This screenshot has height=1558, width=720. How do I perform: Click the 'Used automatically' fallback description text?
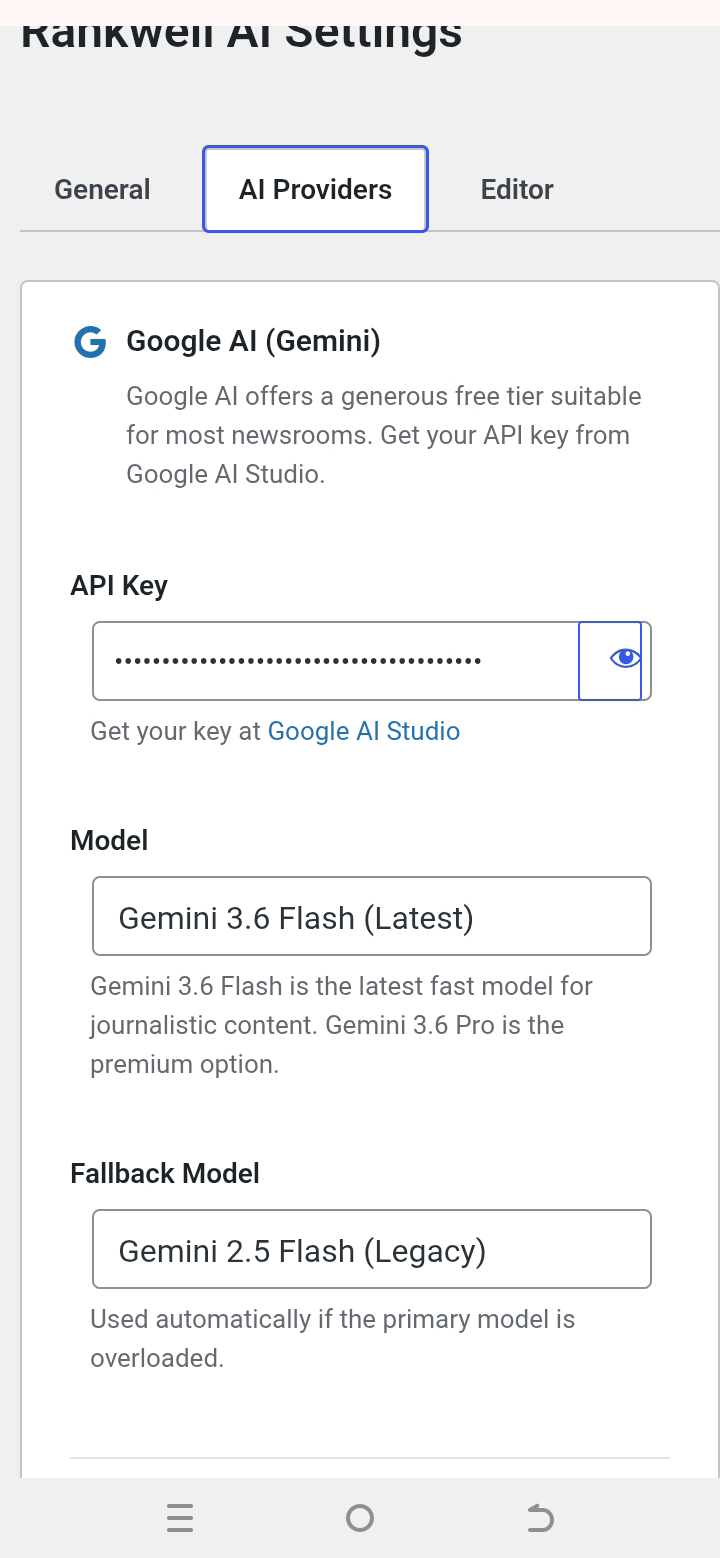pyautogui.click(x=333, y=1338)
